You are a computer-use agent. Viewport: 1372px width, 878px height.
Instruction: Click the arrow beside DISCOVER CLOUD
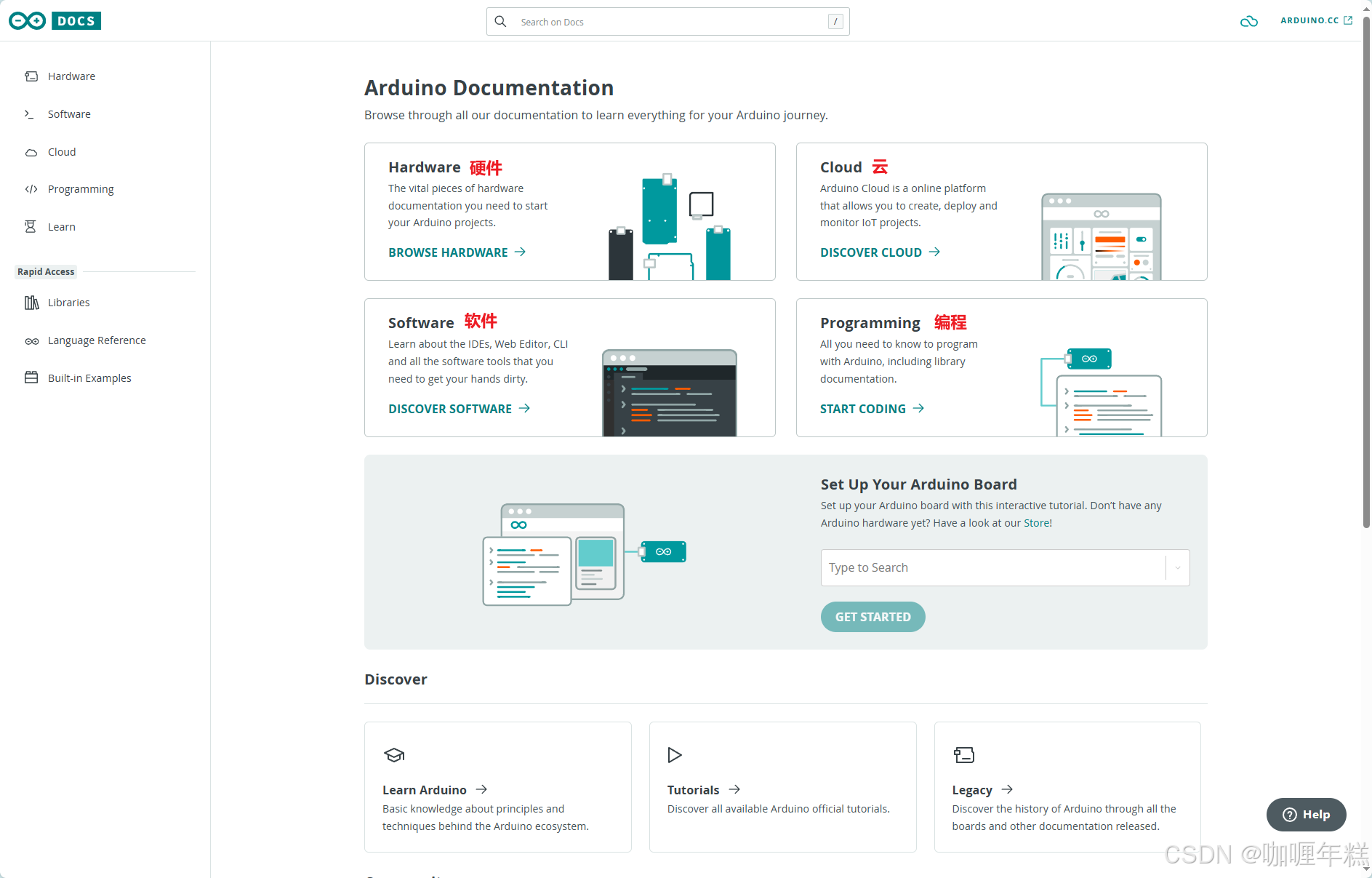coord(934,252)
